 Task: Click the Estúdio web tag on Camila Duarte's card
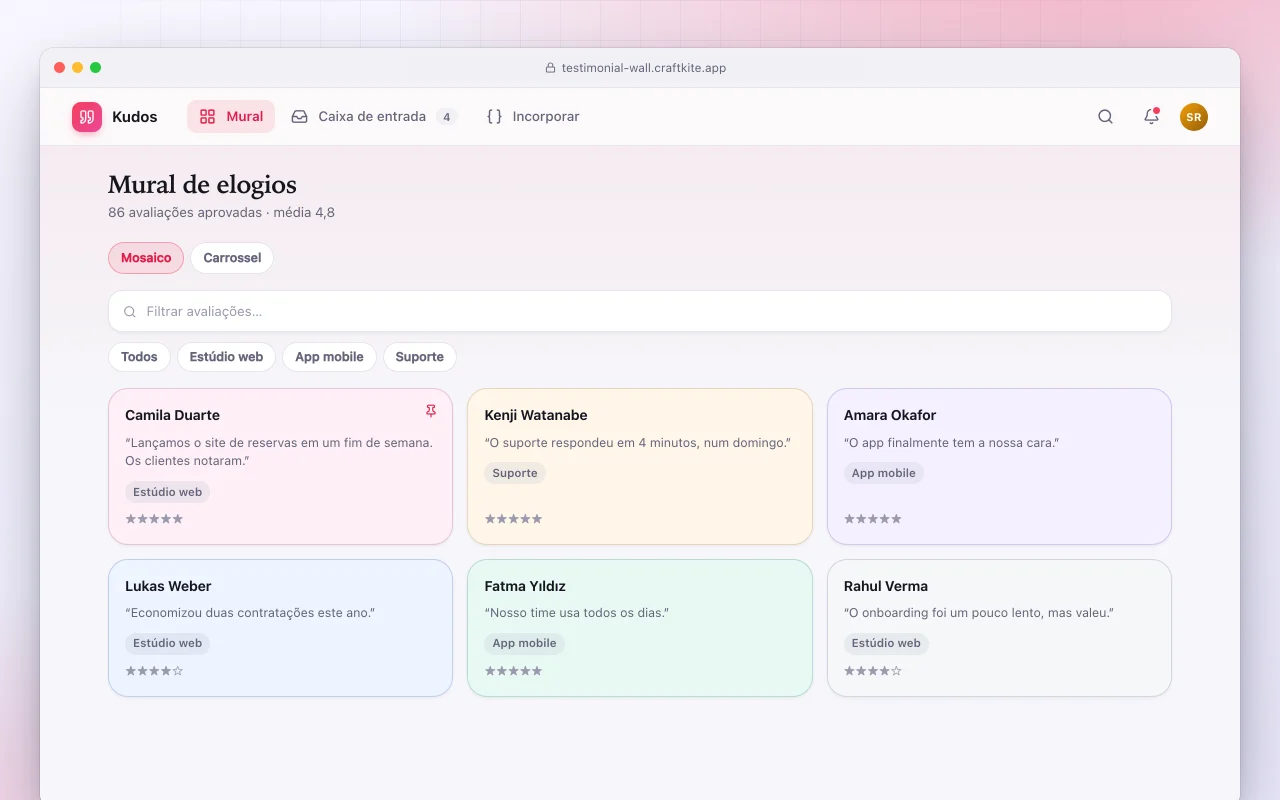[x=168, y=492]
